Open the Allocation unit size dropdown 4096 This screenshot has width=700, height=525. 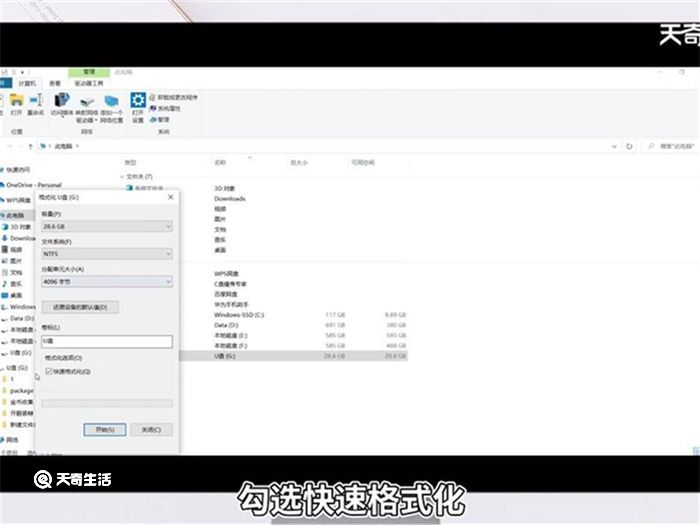tap(107, 282)
